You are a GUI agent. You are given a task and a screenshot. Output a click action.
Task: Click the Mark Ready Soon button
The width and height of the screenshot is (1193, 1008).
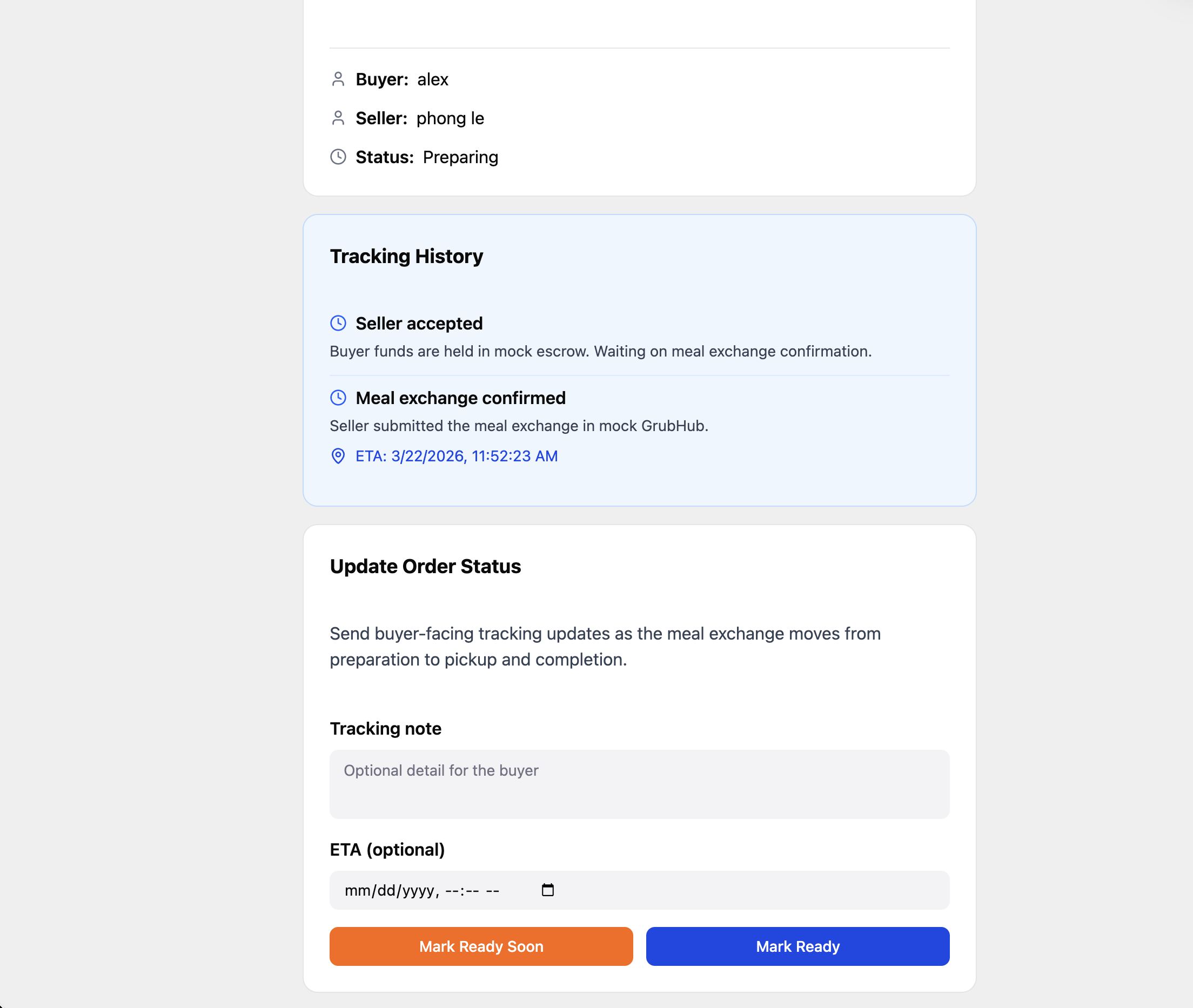[481, 946]
